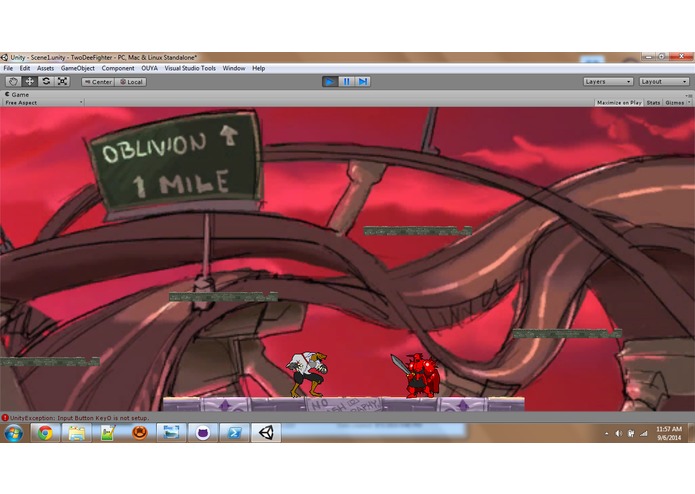Open Notepad++ from taskbar
The height and width of the screenshot is (494, 695).
(x=108, y=433)
